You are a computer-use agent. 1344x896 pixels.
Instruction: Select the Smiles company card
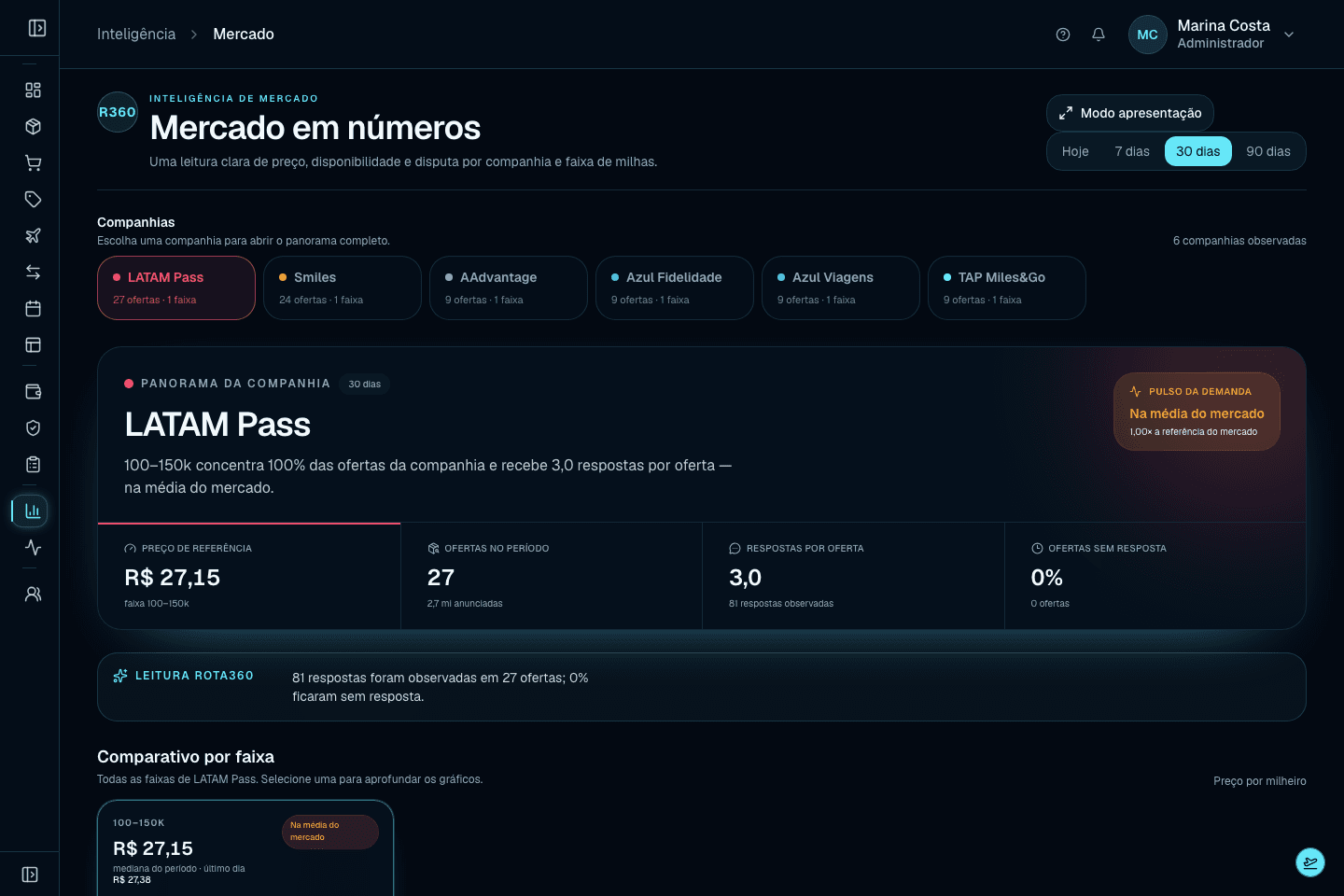[x=343, y=288]
